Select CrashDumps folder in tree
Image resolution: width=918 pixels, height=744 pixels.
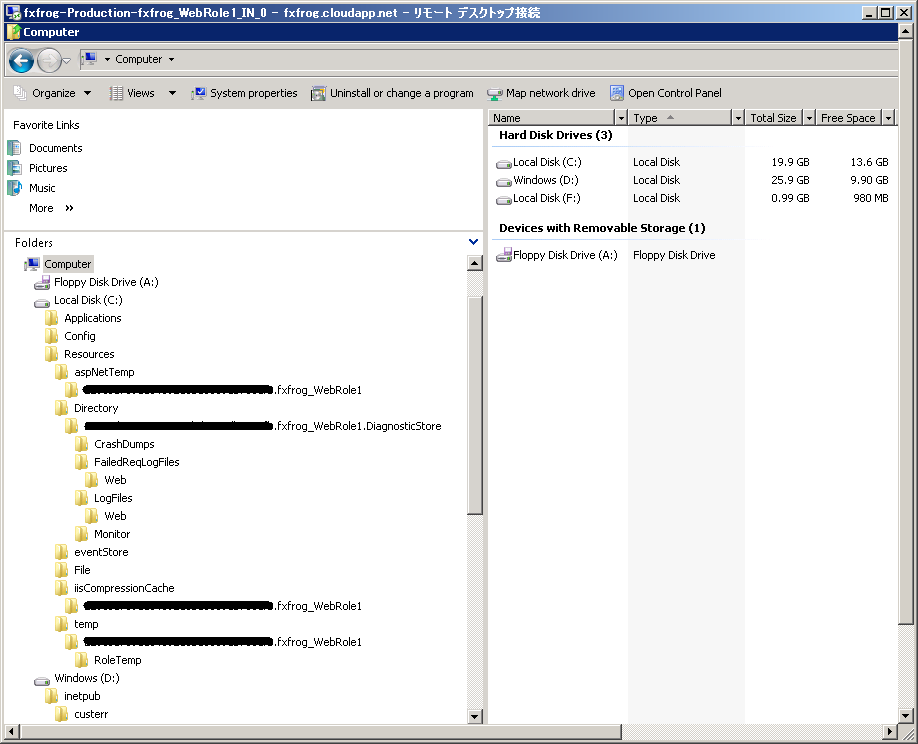(124, 444)
